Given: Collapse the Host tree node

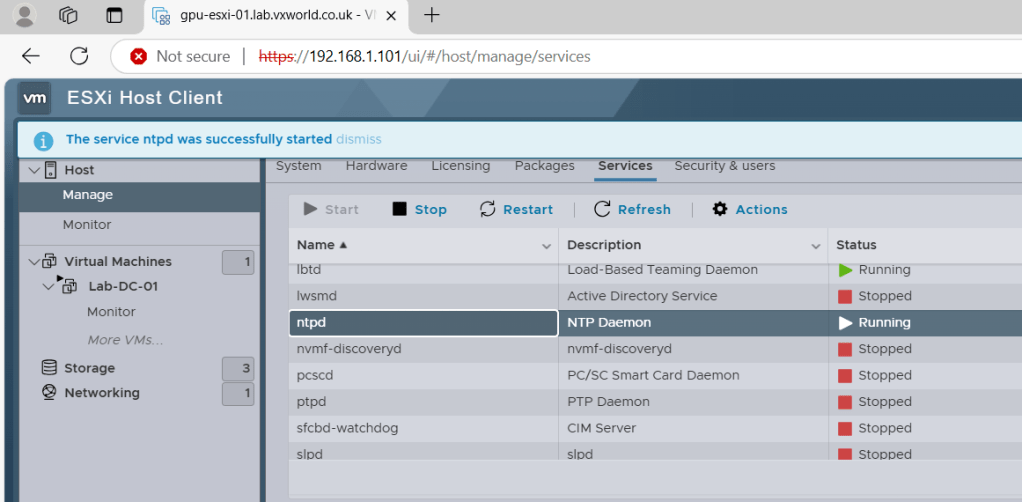Looking at the screenshot, I should (x=35, y=170).
